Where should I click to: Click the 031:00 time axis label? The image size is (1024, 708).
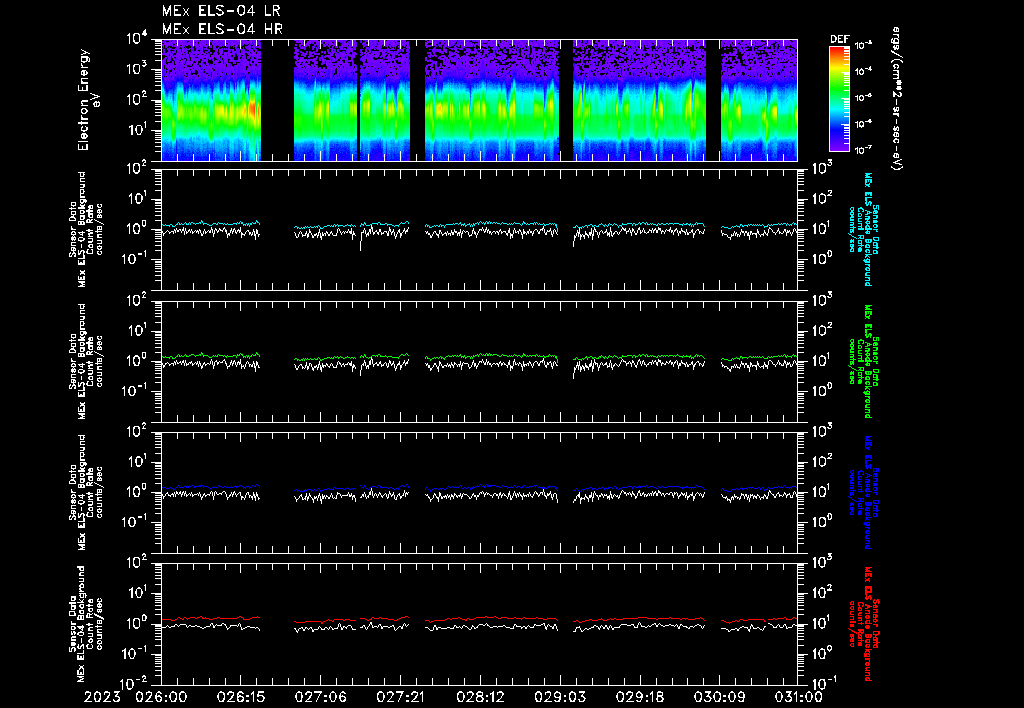[797, 697]
